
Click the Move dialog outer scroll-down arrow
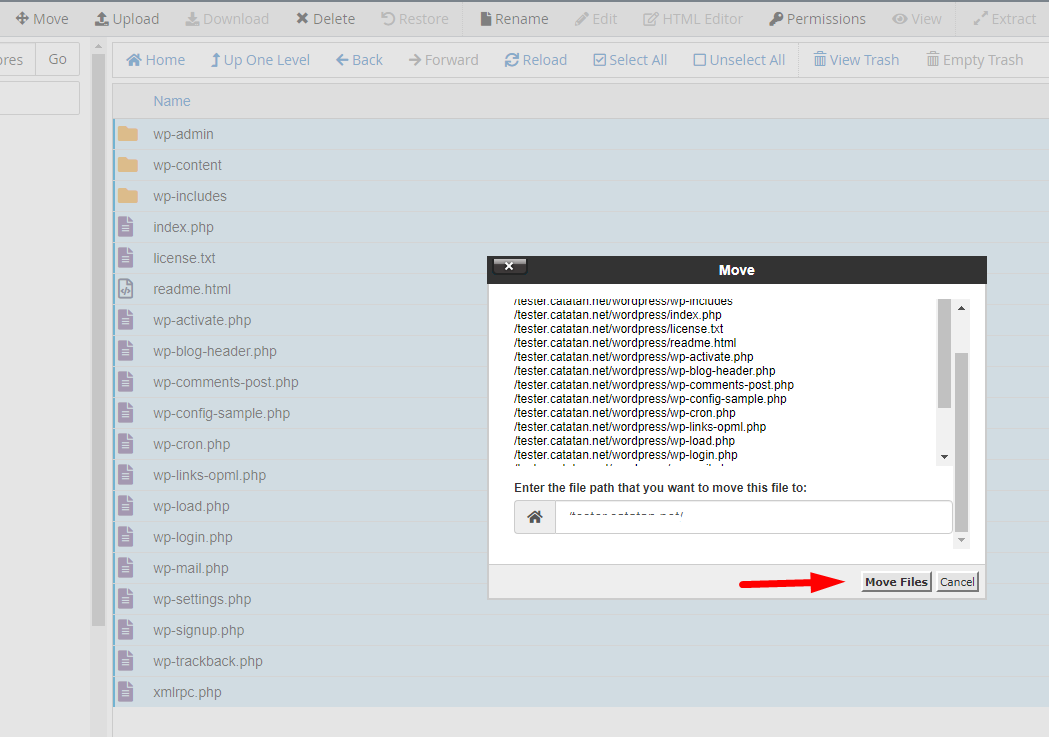tap(961, 540)
